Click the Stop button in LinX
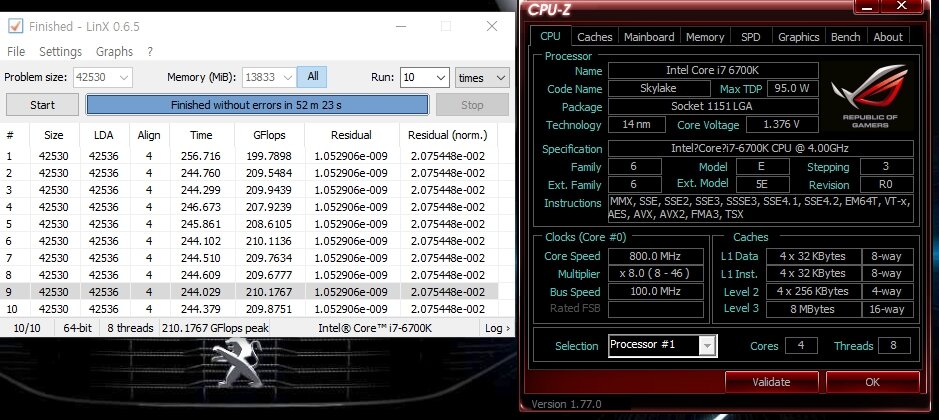 pos(472,105)
